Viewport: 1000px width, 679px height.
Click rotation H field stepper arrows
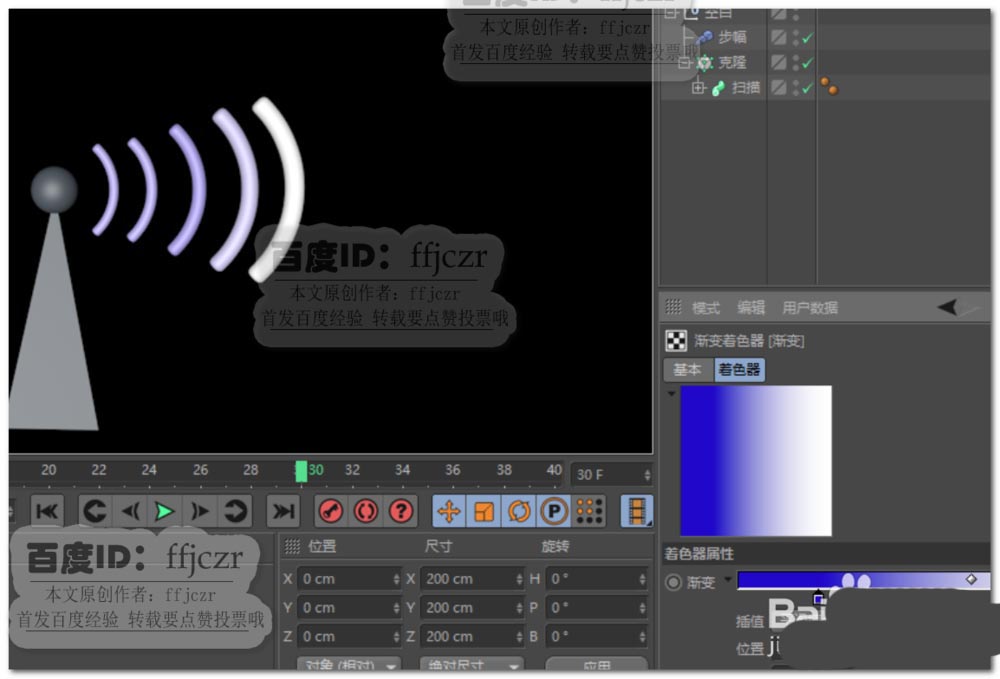pos(642,579)
